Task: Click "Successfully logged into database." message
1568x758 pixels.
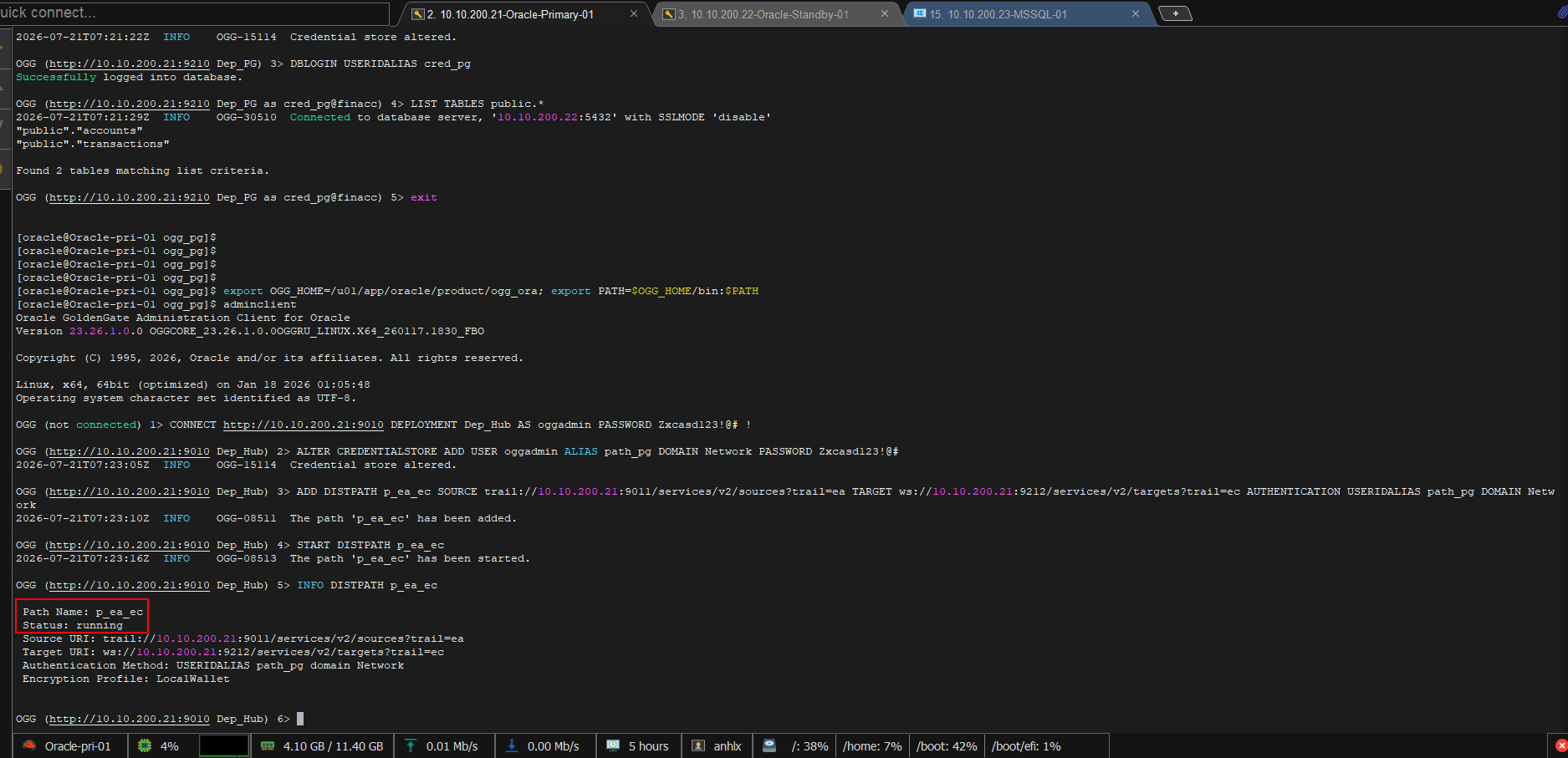Action: coord(130,77)
